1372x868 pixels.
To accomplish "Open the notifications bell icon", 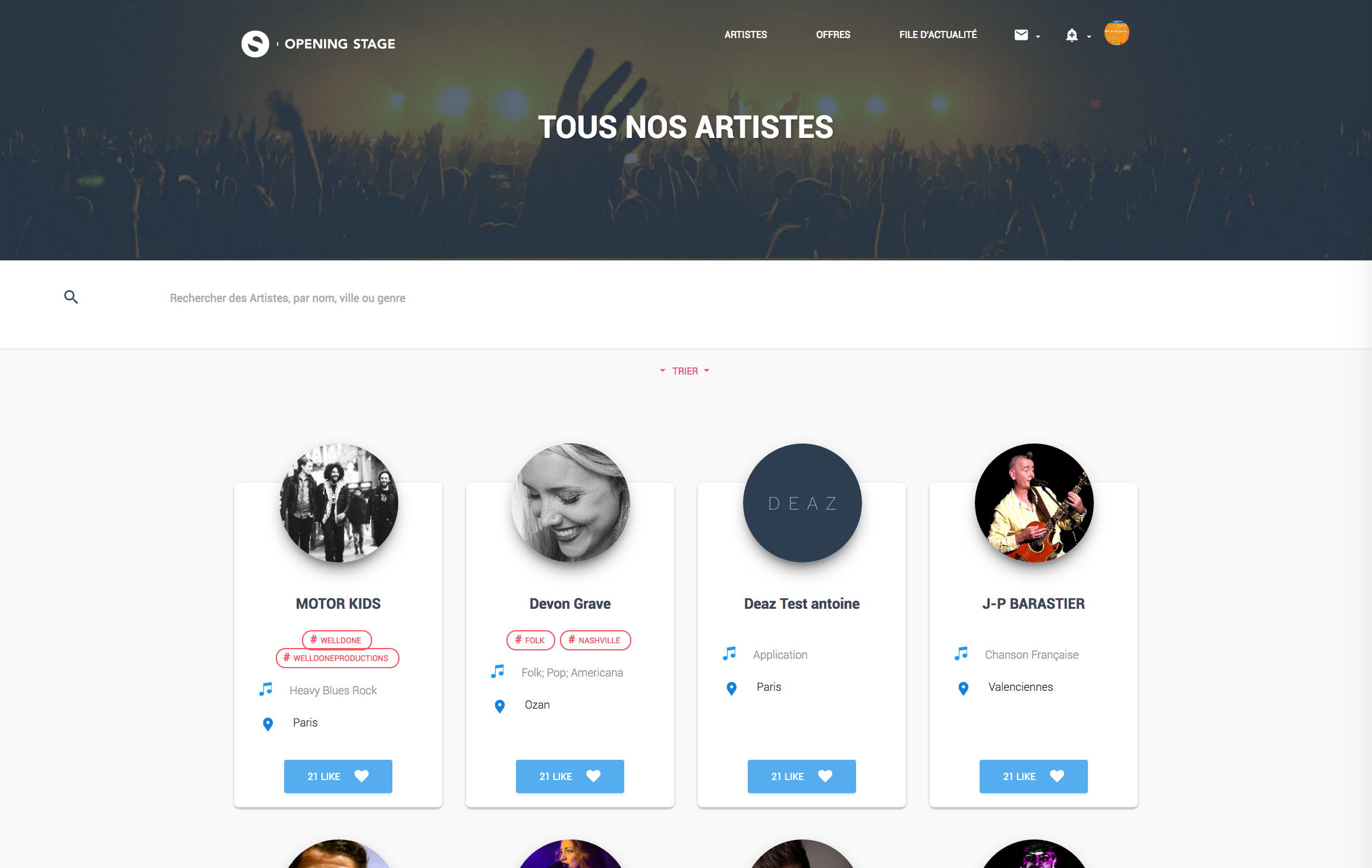I will pos(1071,35).
